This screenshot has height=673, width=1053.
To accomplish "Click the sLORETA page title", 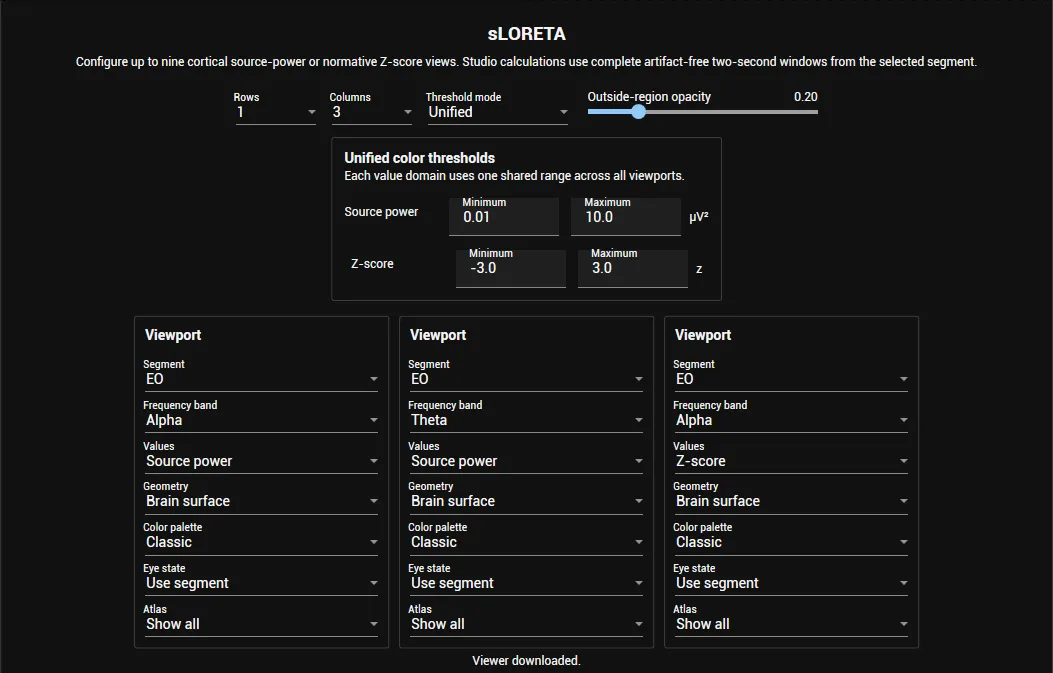I will click(x=526, y=34).
